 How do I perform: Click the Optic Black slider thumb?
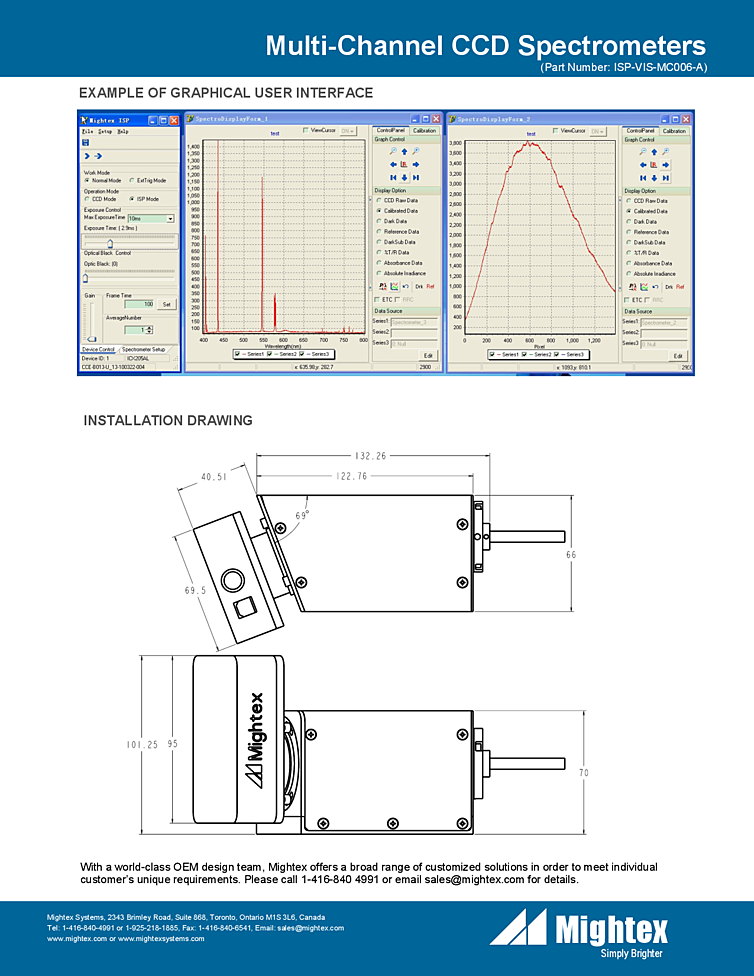coord(86,278)
